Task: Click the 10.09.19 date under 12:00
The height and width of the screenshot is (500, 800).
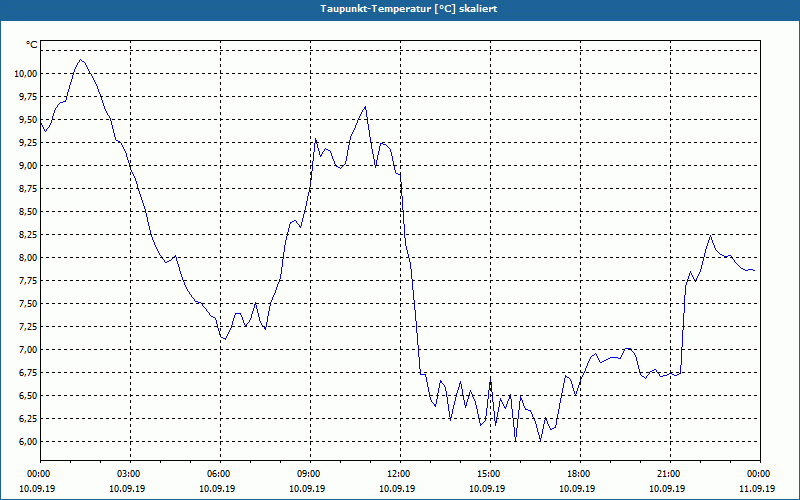Action: click(397, 488)
